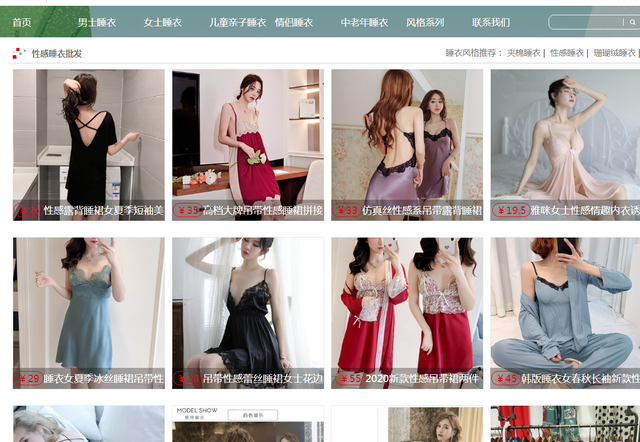Click the 性感睡衣 recommendation link
The width and height of the screenshot is (640, 442).
click(568, 53)
